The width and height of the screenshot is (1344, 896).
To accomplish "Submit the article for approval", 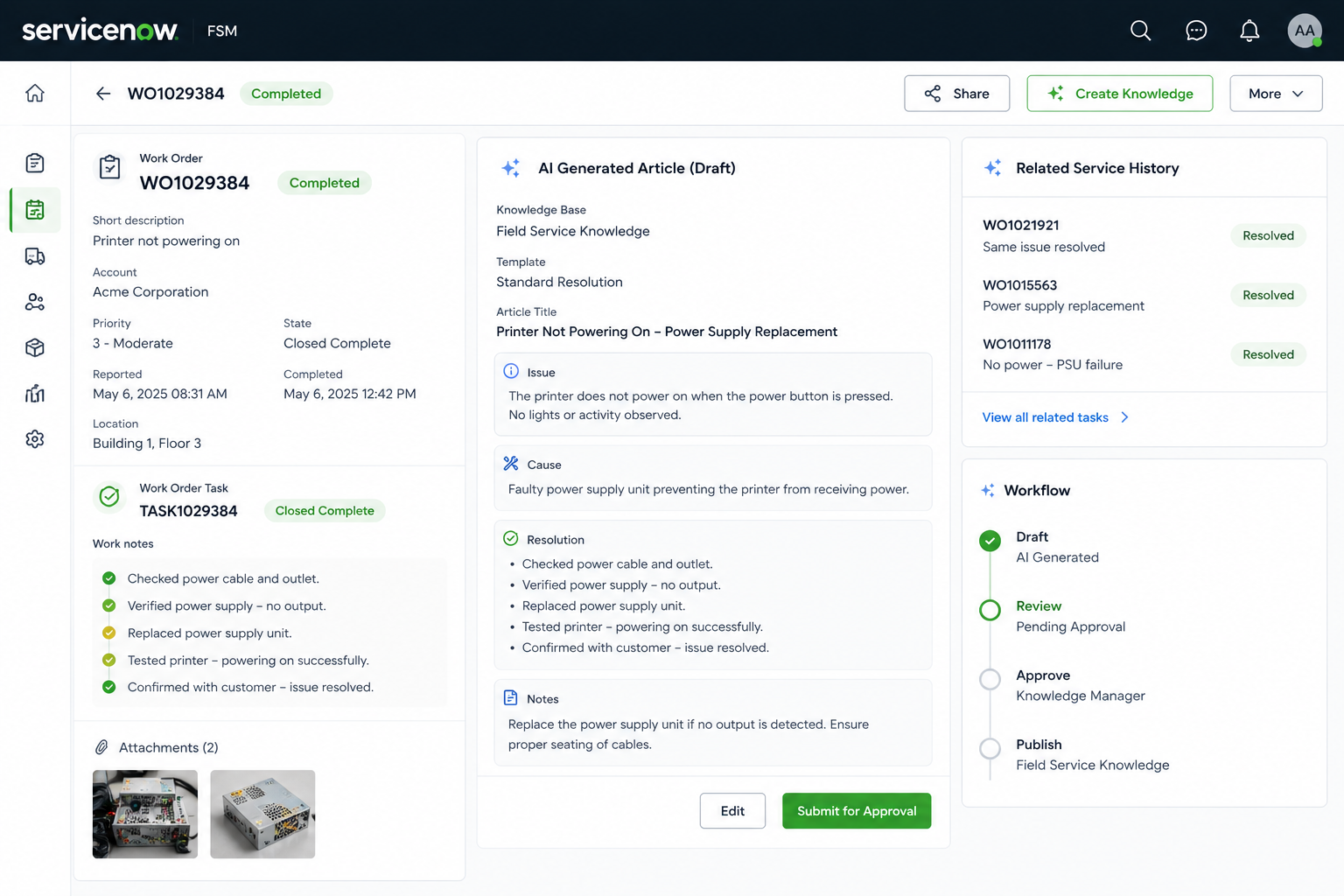I will (x=857, y=811).
